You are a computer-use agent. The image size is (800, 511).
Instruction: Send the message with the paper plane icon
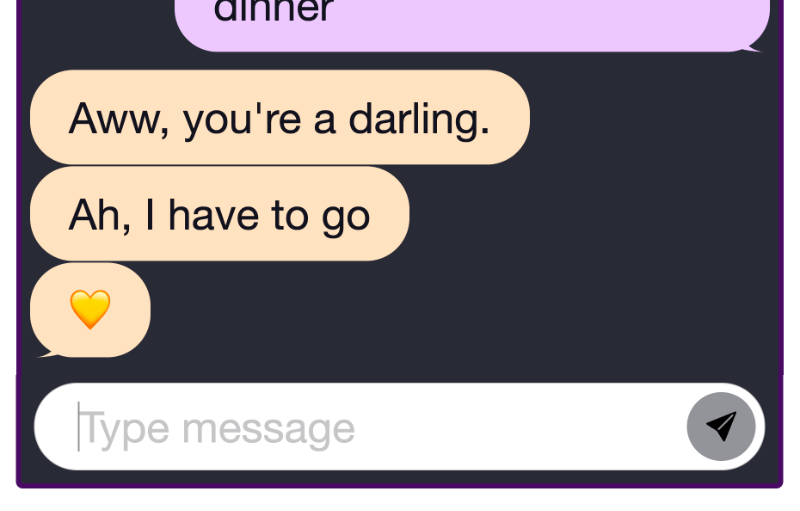point(721,426)
